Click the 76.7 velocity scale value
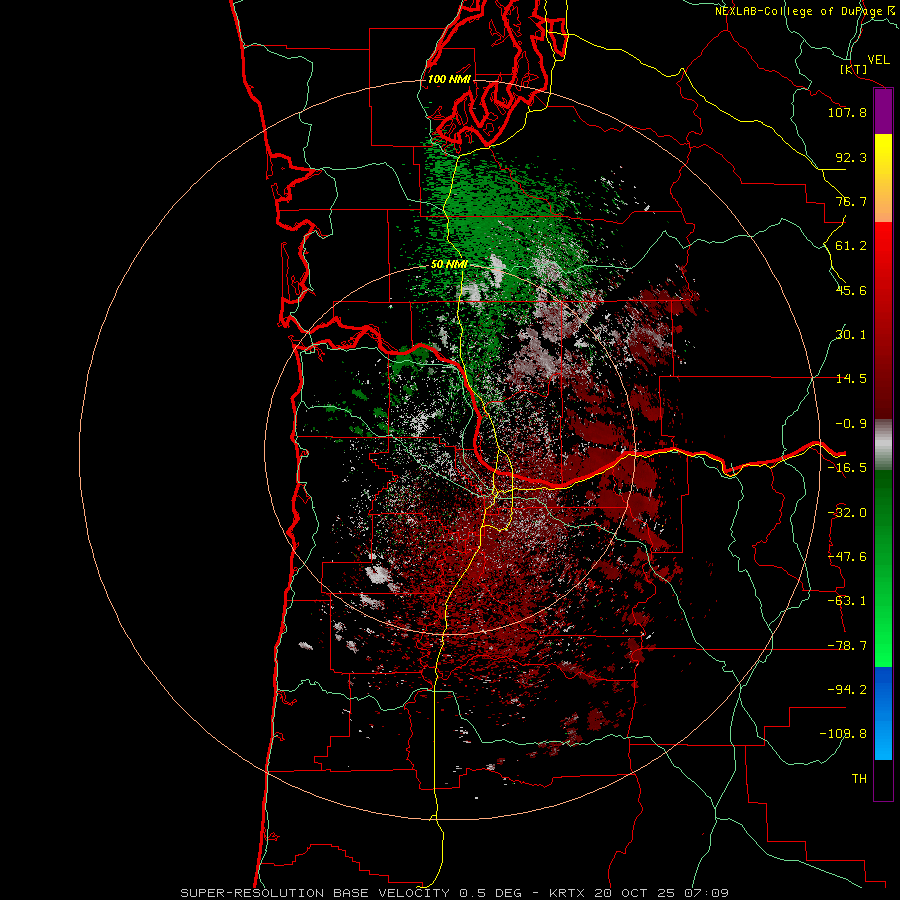Screen dimensions: 900x900 (x=851, y=201)
